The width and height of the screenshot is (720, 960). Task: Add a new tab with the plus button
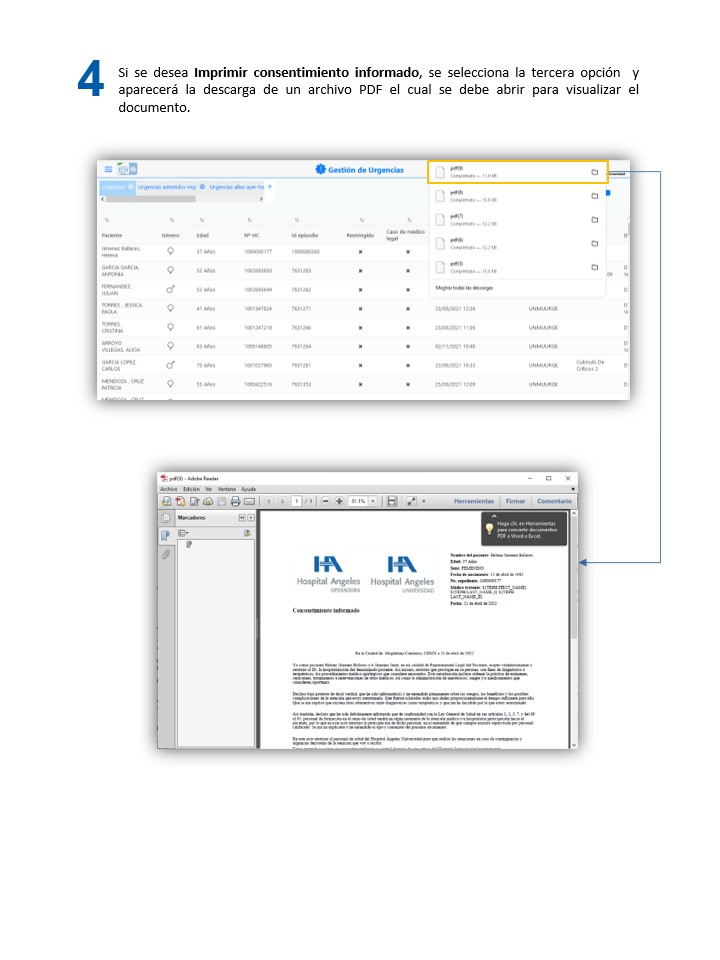tap(269, 187)
